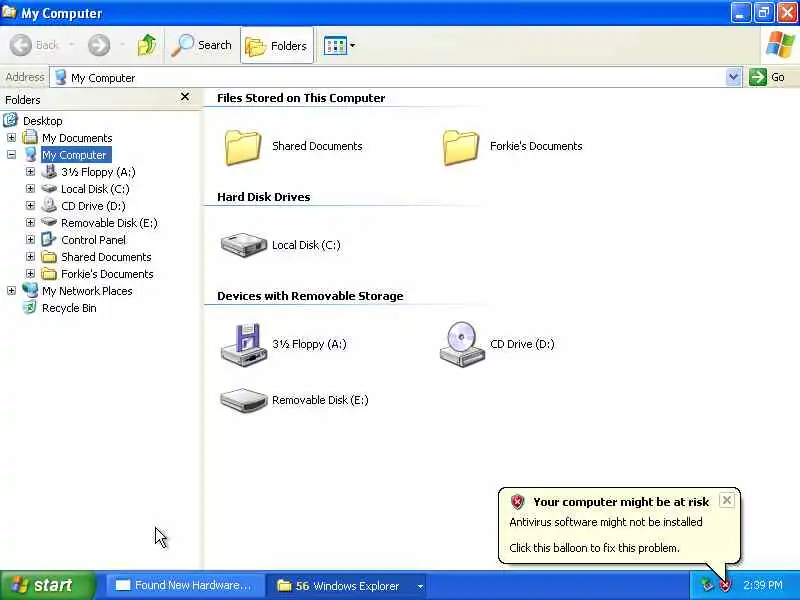Select Recycle Bin in folder tree

[69, 308]
